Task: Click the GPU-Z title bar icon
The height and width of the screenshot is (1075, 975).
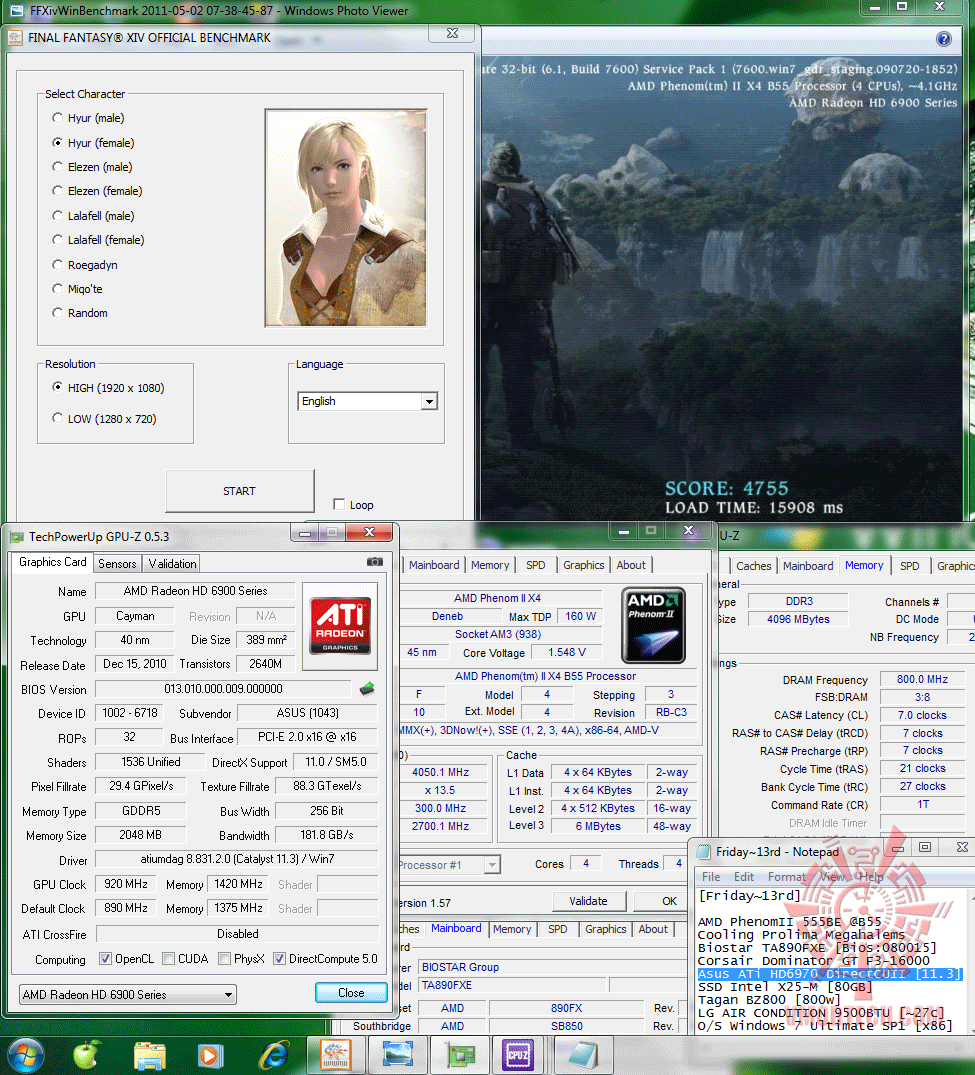Action: (x=16, y=537)
